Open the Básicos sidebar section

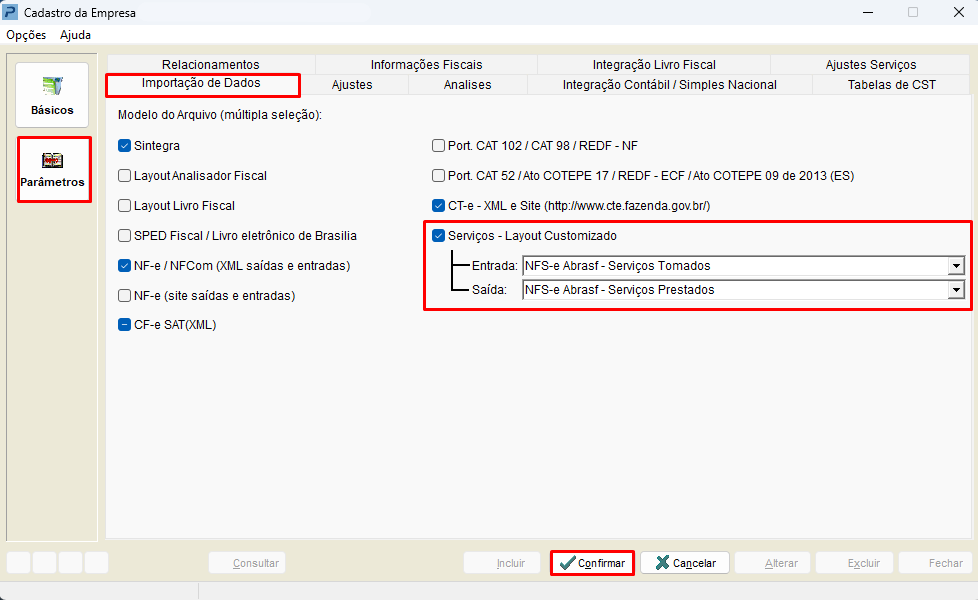coord(52,95)
